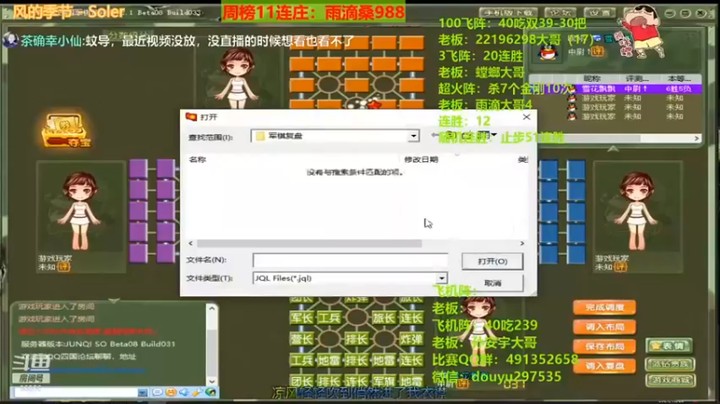Click the left player's avatar
Viewport: 720px width, 404px height.
80,212
